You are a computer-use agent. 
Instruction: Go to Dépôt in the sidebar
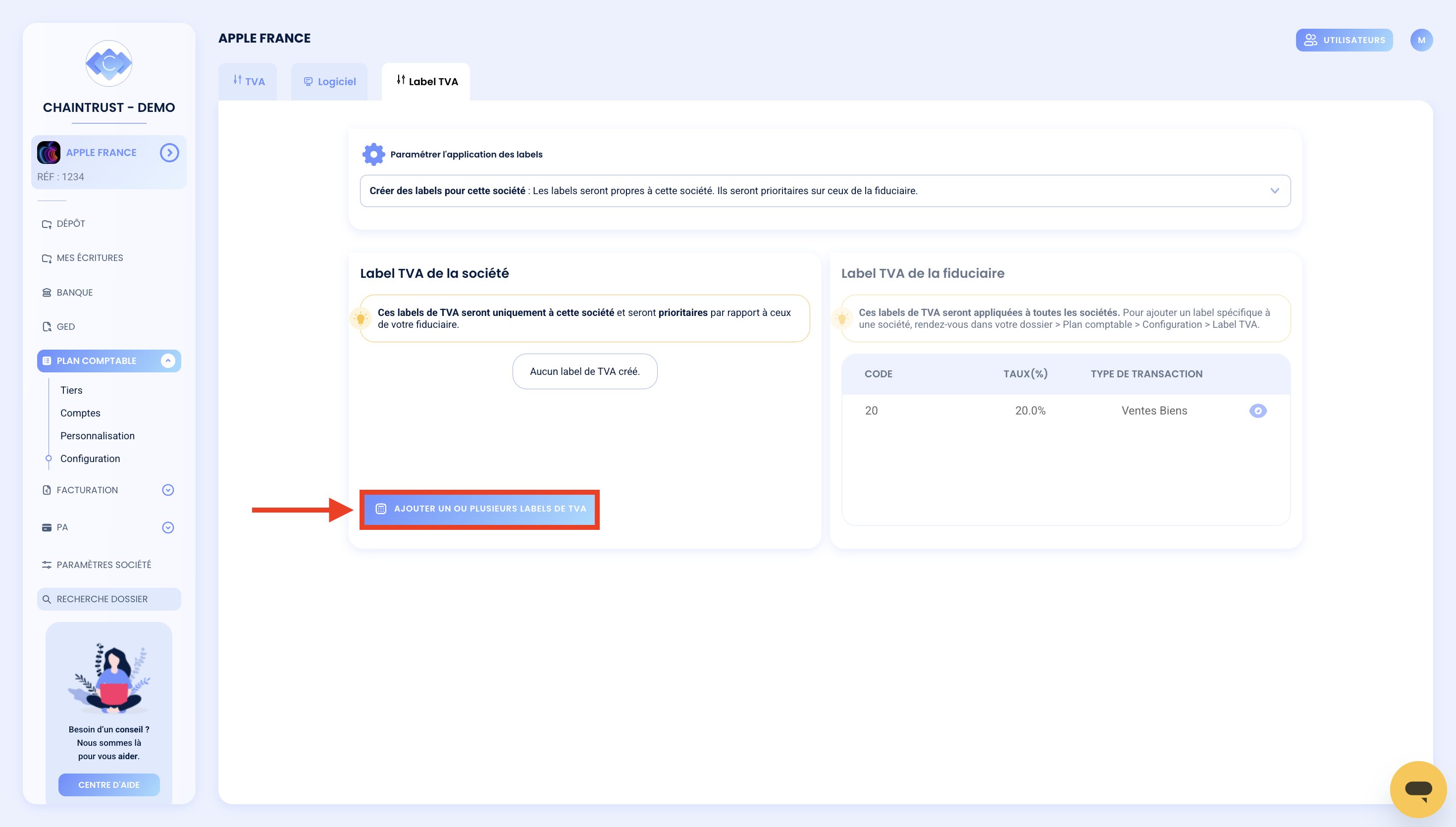[x=71, y=224]
